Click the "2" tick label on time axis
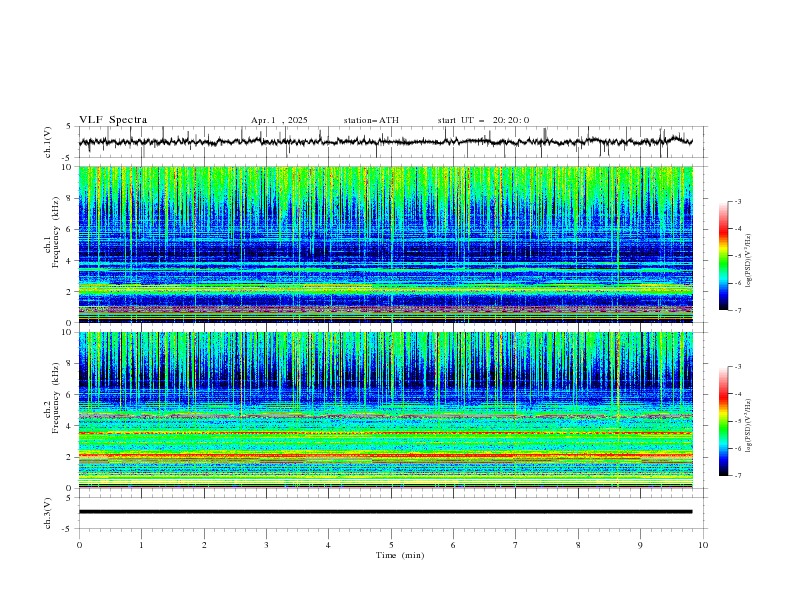792x612 pixels. click(x=204, y=545)
